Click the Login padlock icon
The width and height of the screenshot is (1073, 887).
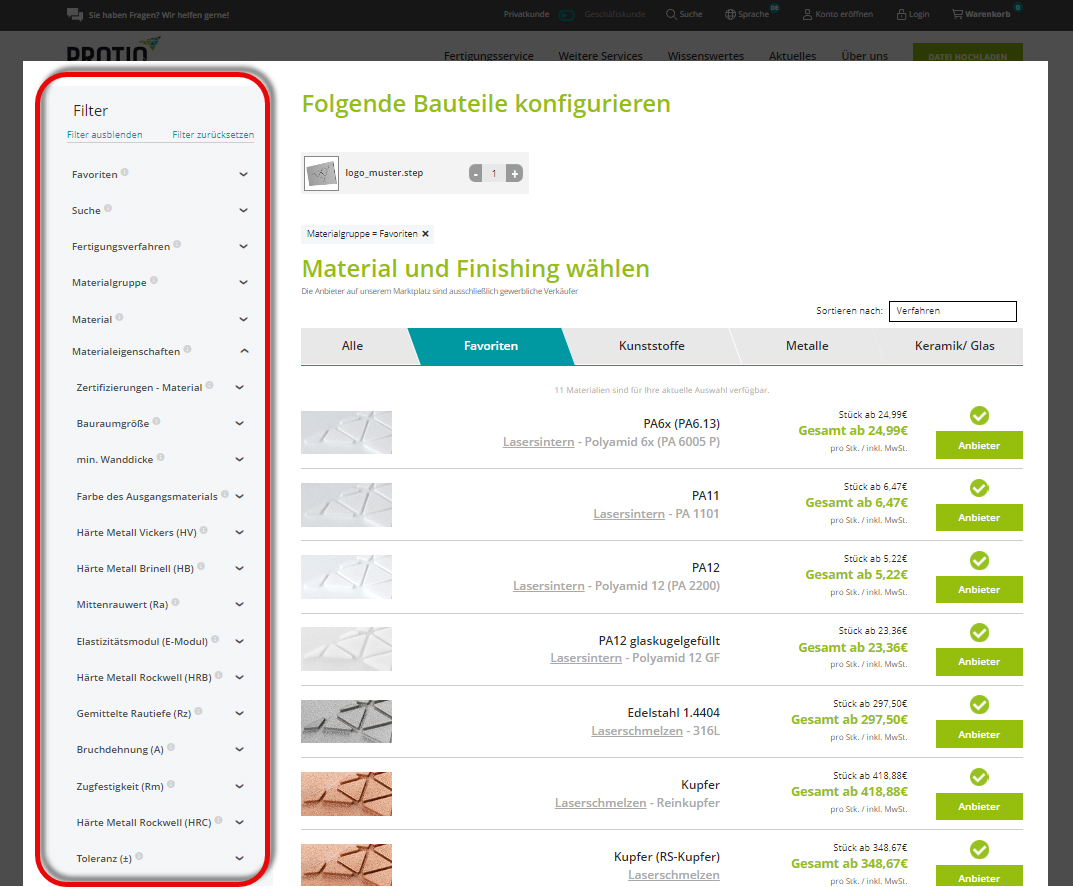[902, 15]
